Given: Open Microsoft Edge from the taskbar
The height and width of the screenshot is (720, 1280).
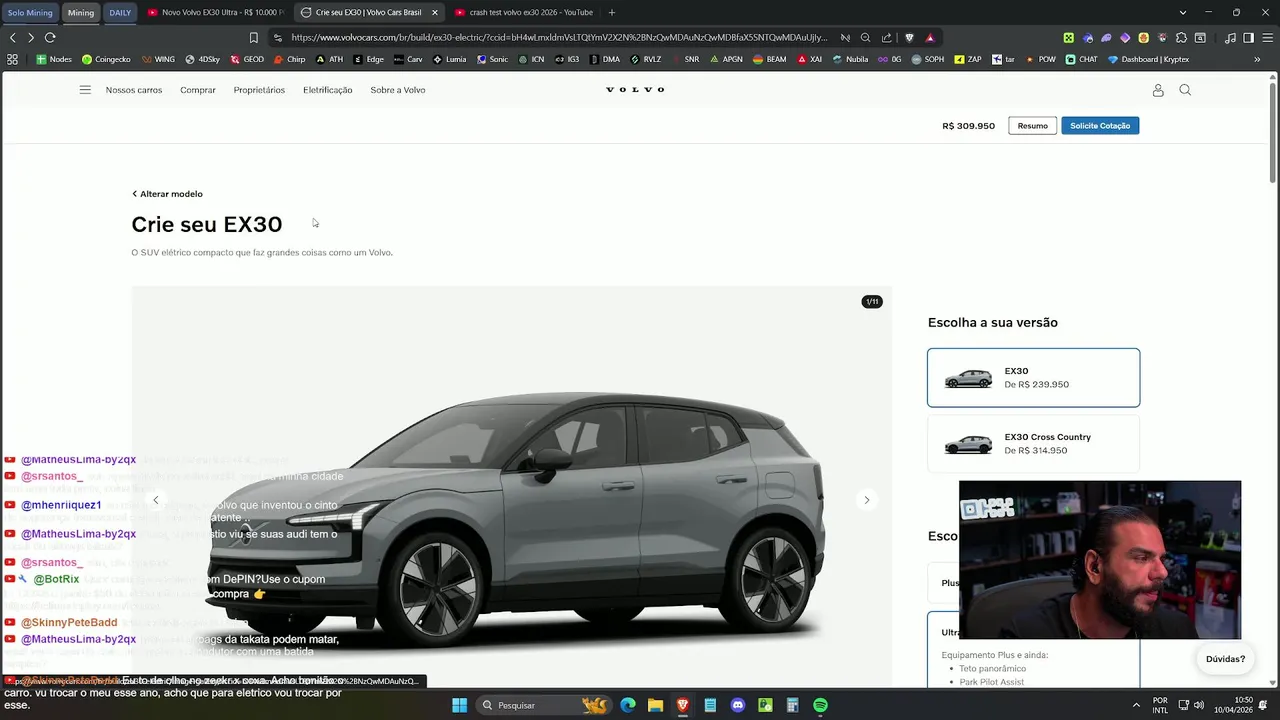Looking at the screenshot, I should pos(628,705).
